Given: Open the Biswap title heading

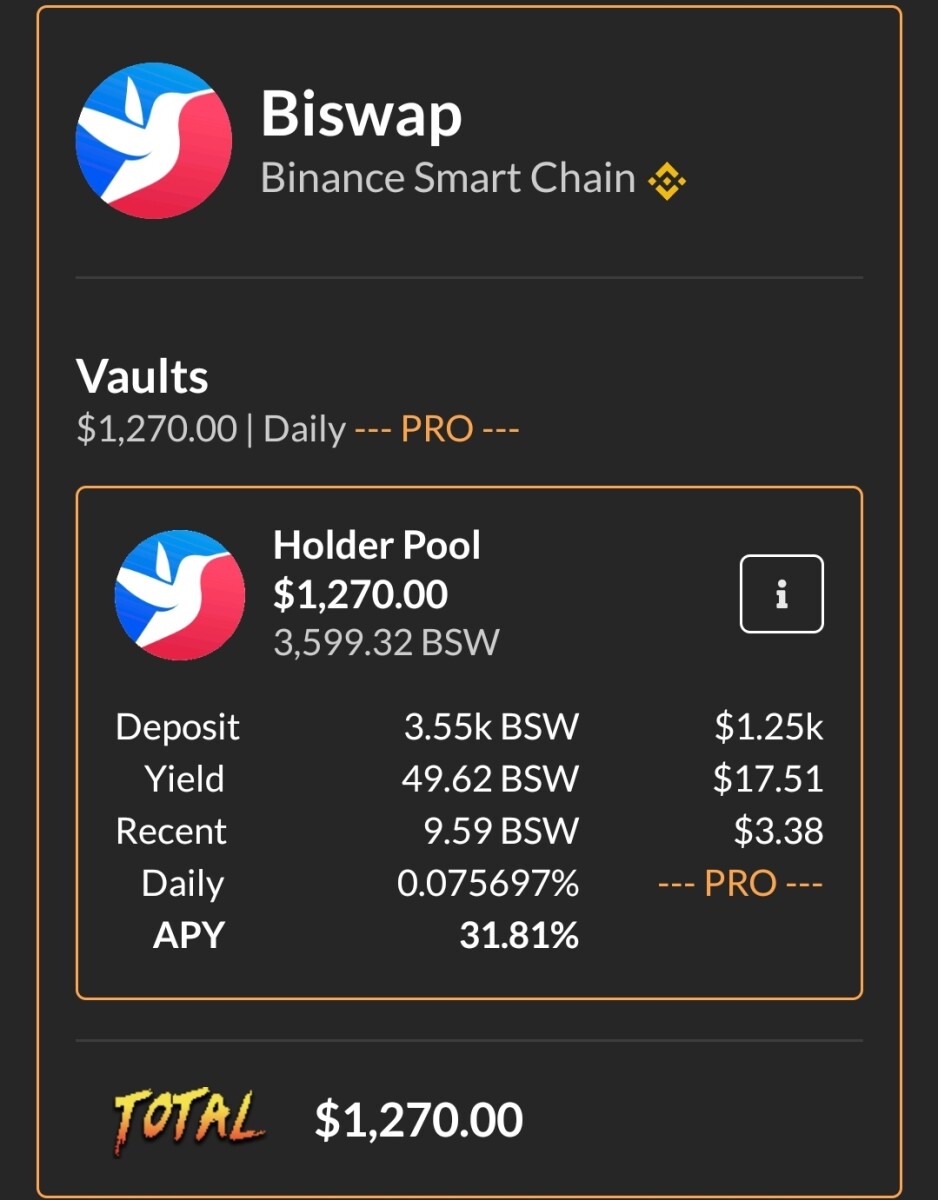Looking at the screenshot, I should (361, 114).
